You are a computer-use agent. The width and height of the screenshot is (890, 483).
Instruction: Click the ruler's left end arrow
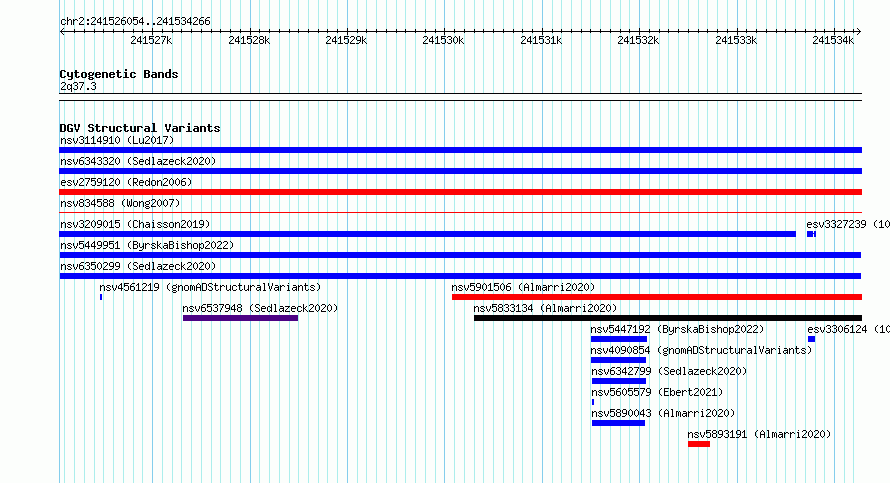click(x=62, y=32)
